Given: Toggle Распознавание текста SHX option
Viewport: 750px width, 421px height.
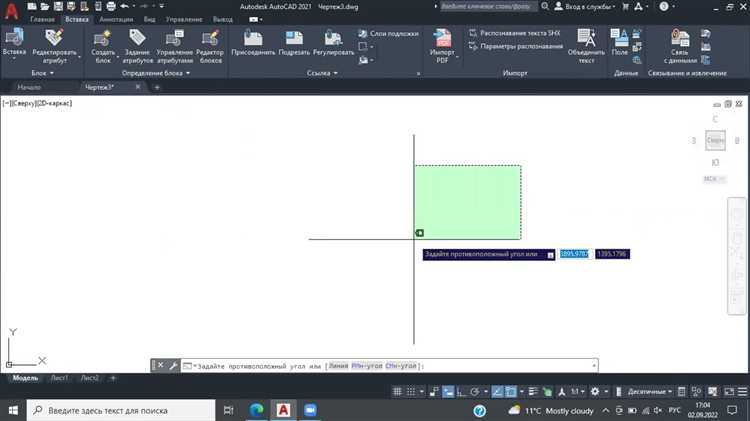Looking at the screenshot, I should click(516, 33).
